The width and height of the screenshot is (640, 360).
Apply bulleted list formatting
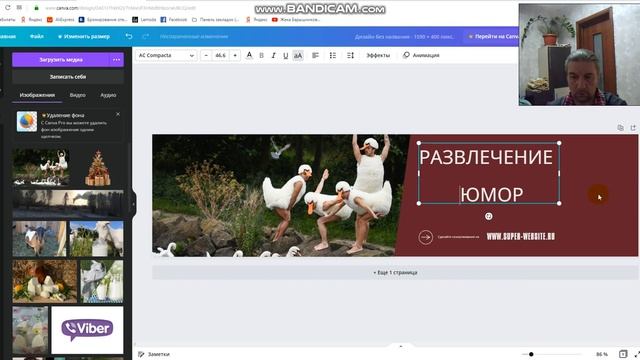(333, 55)
